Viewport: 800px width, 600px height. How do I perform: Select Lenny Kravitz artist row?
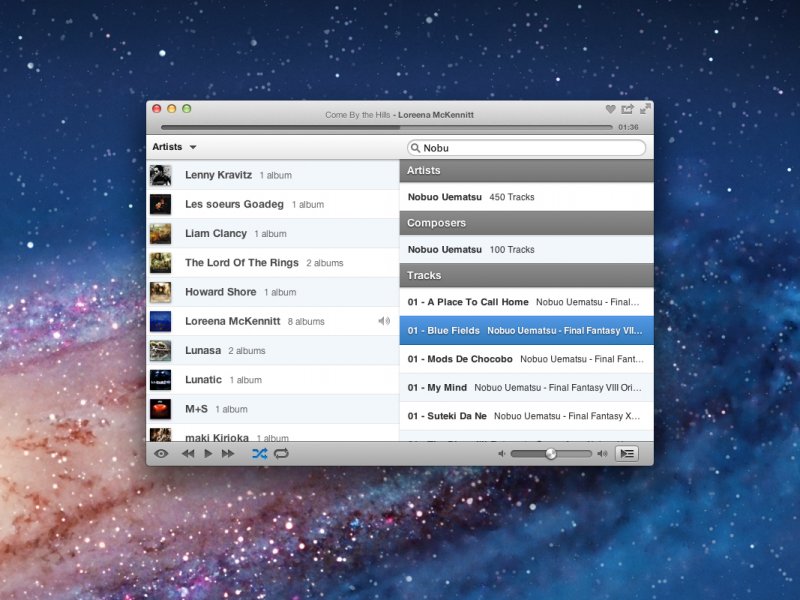point(273,175)
